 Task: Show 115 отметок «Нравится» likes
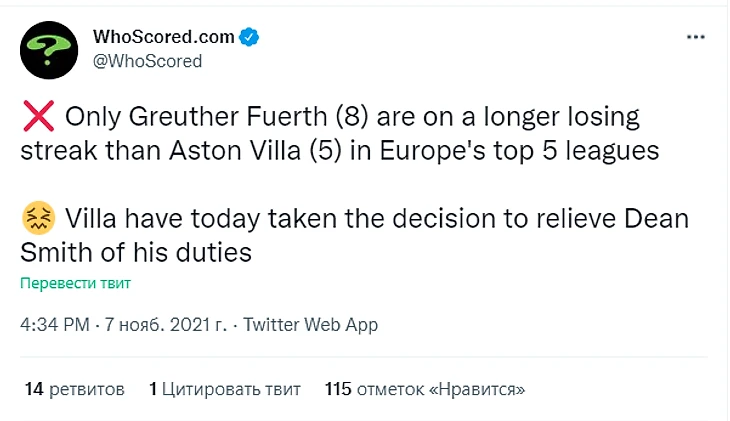pyautogui.click(x=425, y=388)
